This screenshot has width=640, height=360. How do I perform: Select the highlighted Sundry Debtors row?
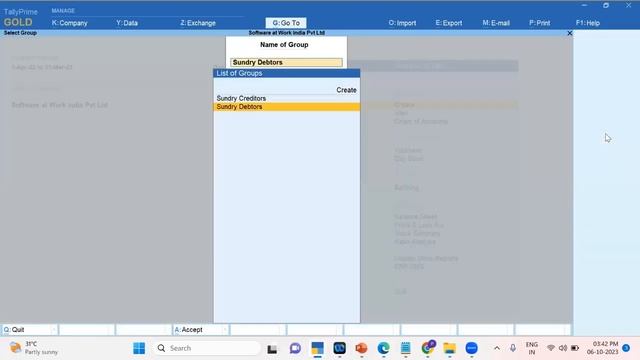[x=287, y=107]
